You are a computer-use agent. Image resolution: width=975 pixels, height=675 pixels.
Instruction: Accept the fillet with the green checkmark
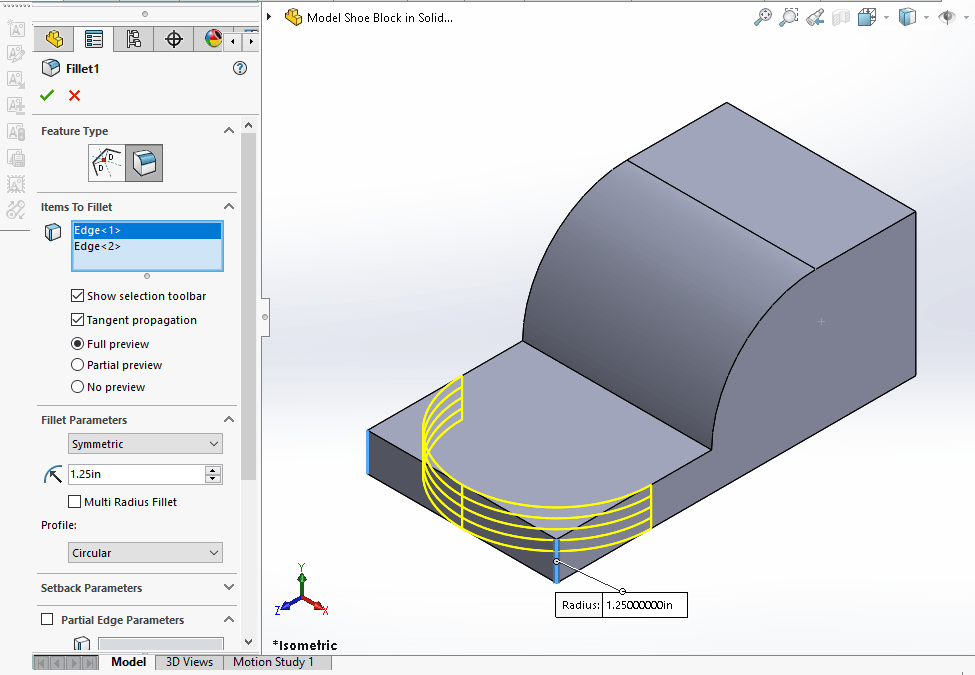click(46, 96)
